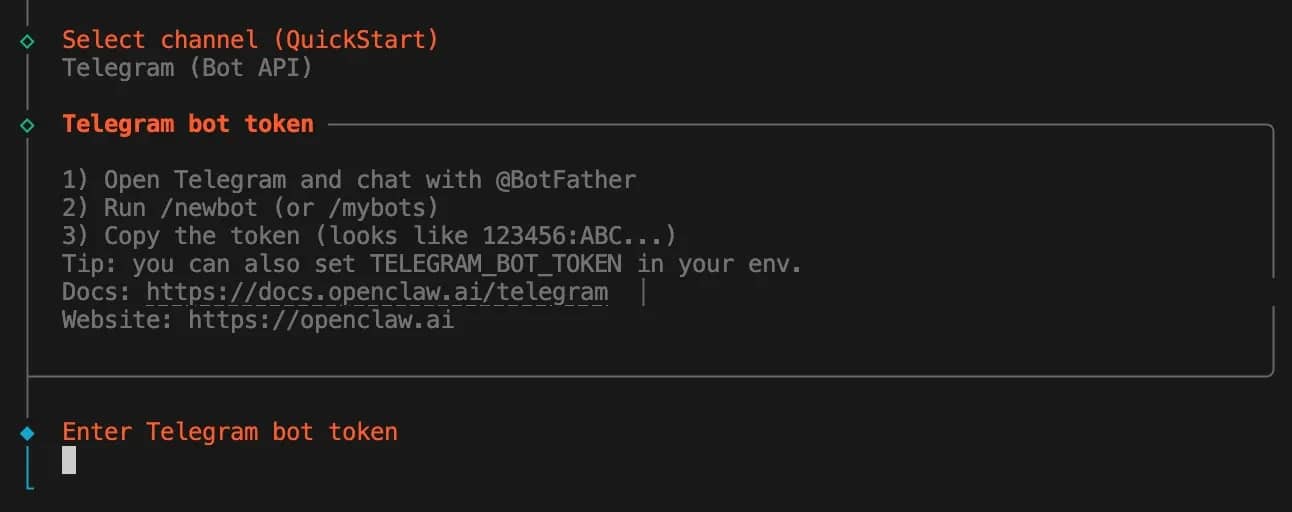Image resolution: width=1292 pixels, height=512 pixels.
Task: Open the https://openclaw.ai website link
Action: [x=321, y=322]
